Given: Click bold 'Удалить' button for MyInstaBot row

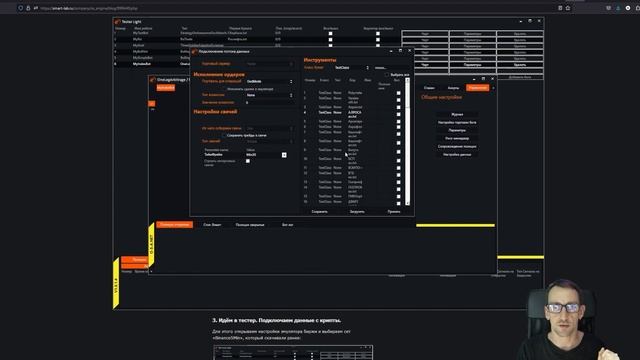Looking at the screenshot, I should pyautogui.click(x=520, y=65).
